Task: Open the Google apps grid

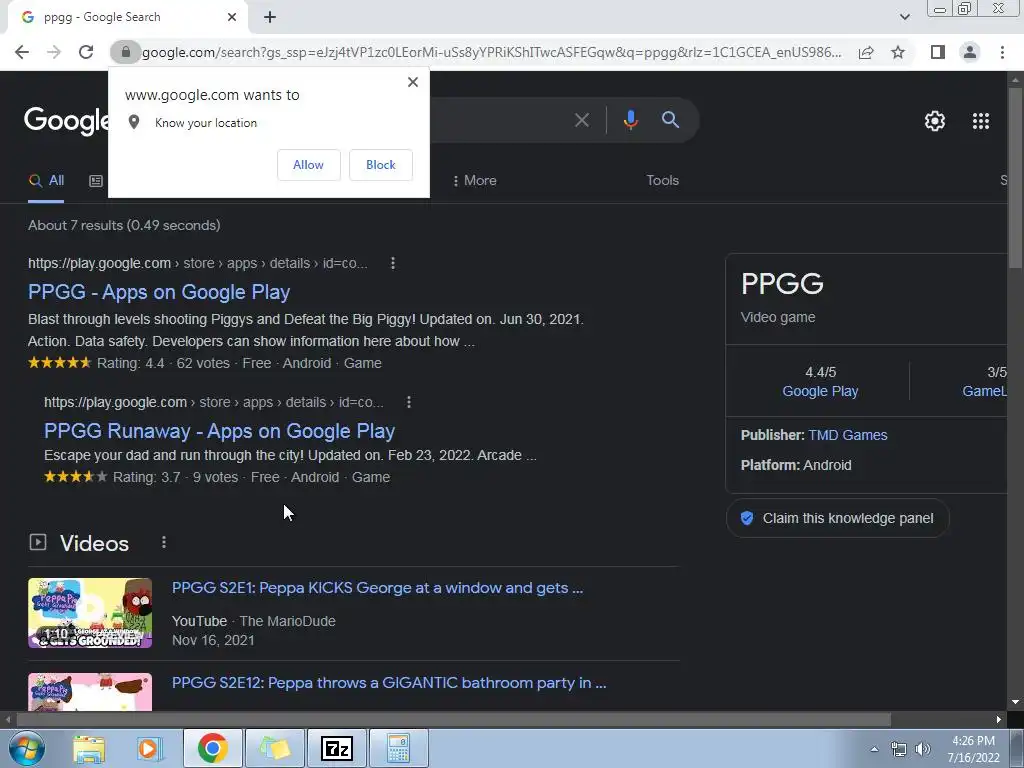Action: (981, 121)
